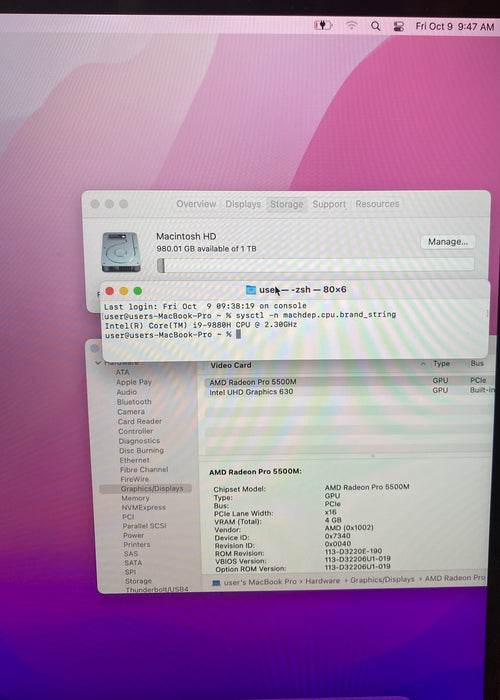Click the Terminal command prompt cursor
The width and height of the screenshot is (500, 700).
pyautogui.click(x=238, y=334)
